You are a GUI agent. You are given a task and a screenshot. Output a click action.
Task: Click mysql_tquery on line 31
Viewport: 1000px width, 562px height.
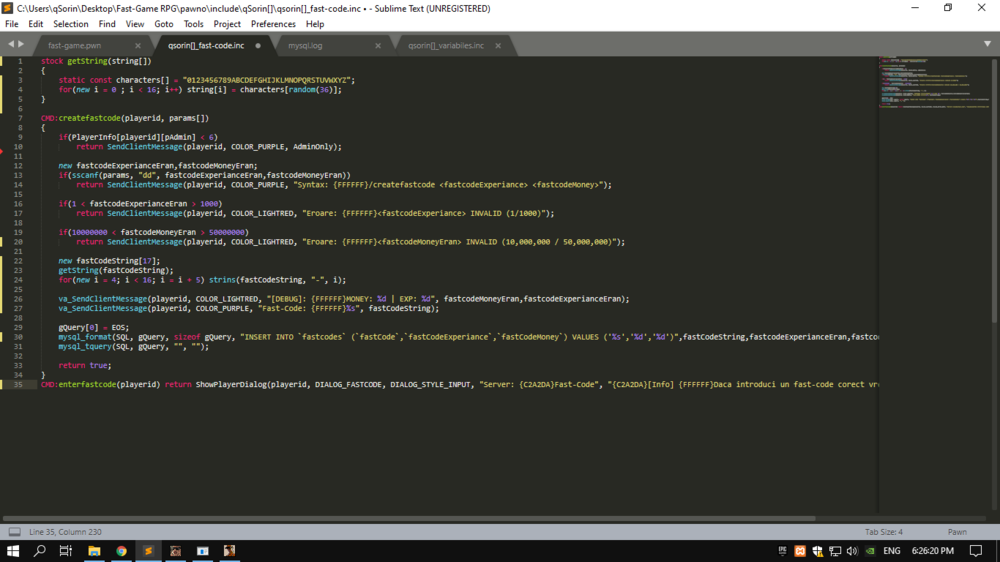tap(85, 346)
